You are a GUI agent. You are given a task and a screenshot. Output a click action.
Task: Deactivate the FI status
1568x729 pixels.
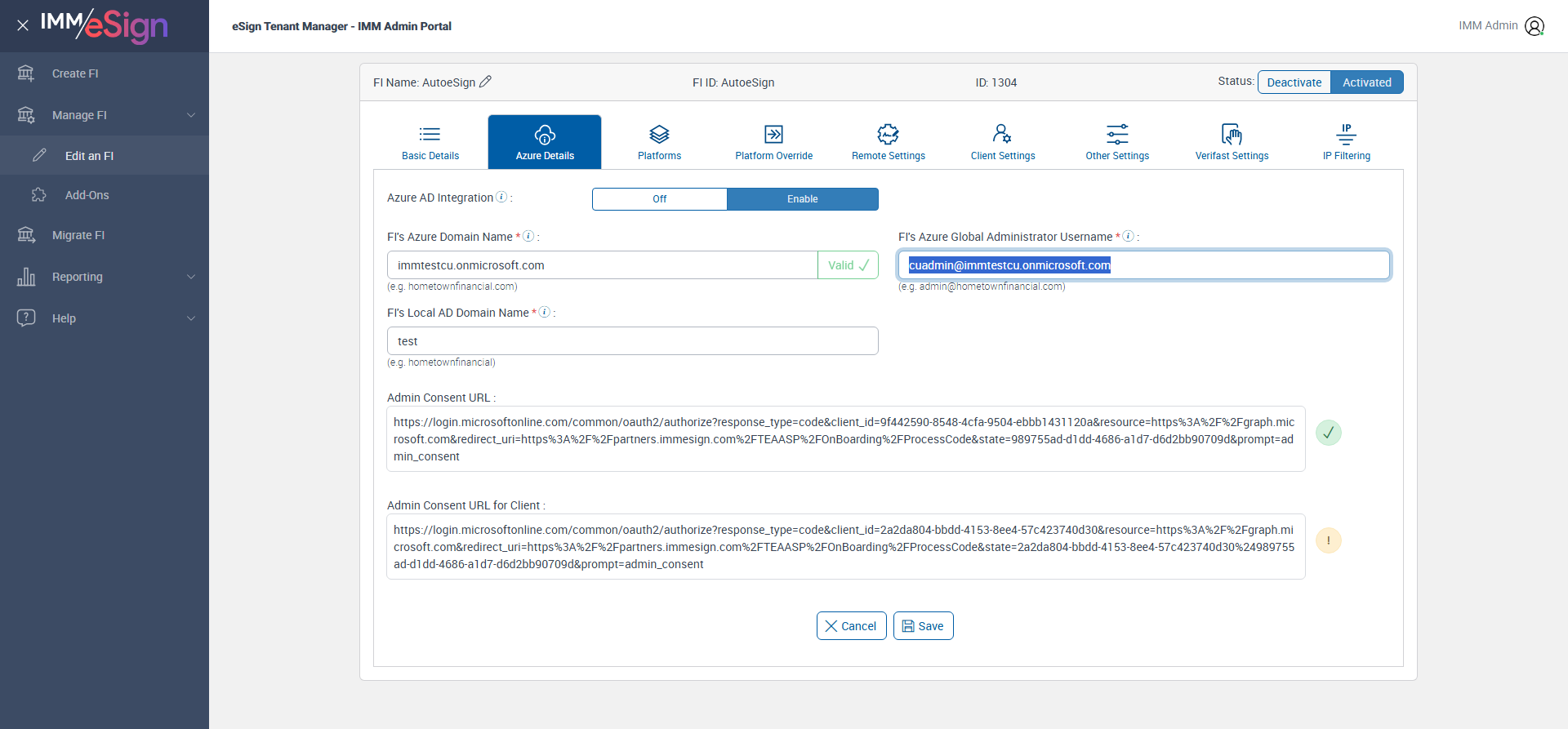coord(1294,82)
